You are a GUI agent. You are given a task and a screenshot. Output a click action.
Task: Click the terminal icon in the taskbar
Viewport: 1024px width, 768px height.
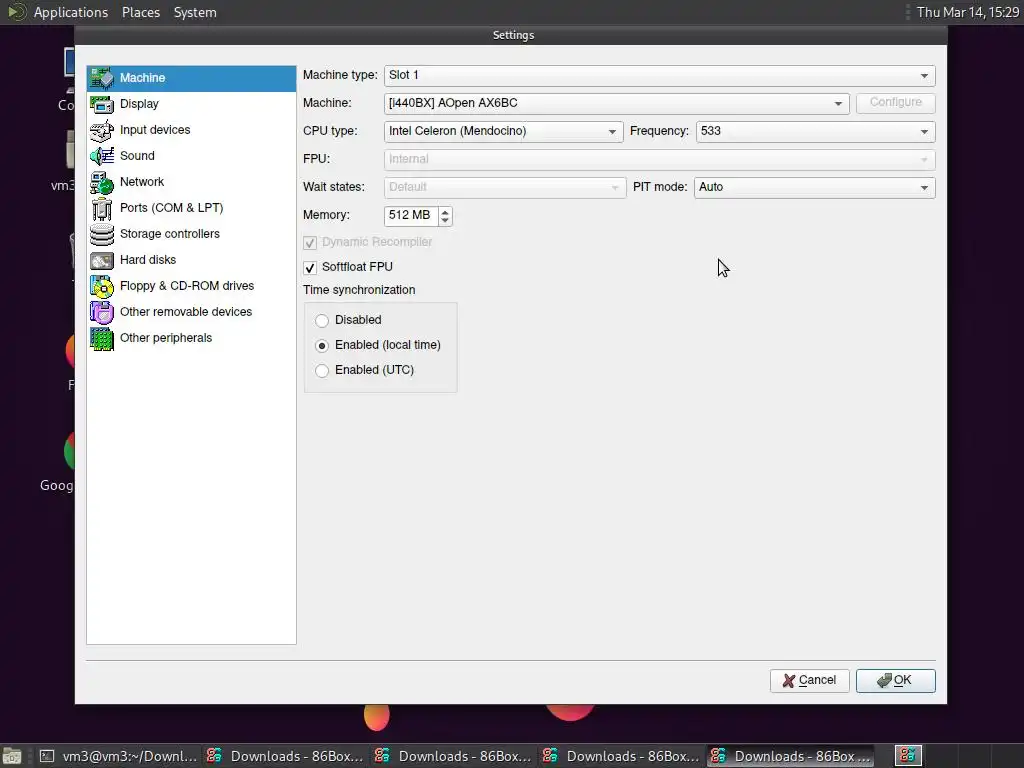46,756
